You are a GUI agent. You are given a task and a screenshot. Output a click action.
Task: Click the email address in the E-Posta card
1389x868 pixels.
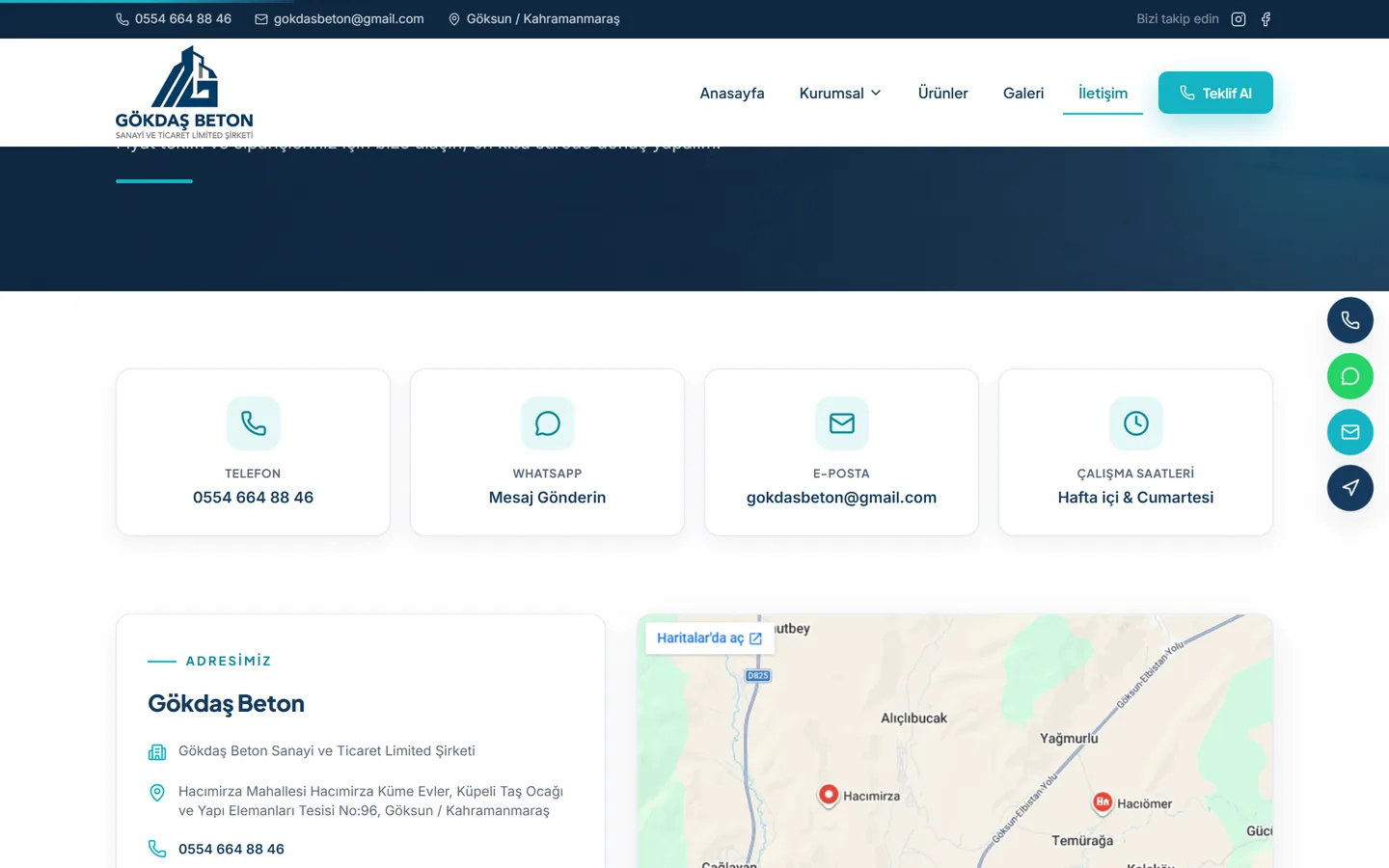(x=842, y=498)
